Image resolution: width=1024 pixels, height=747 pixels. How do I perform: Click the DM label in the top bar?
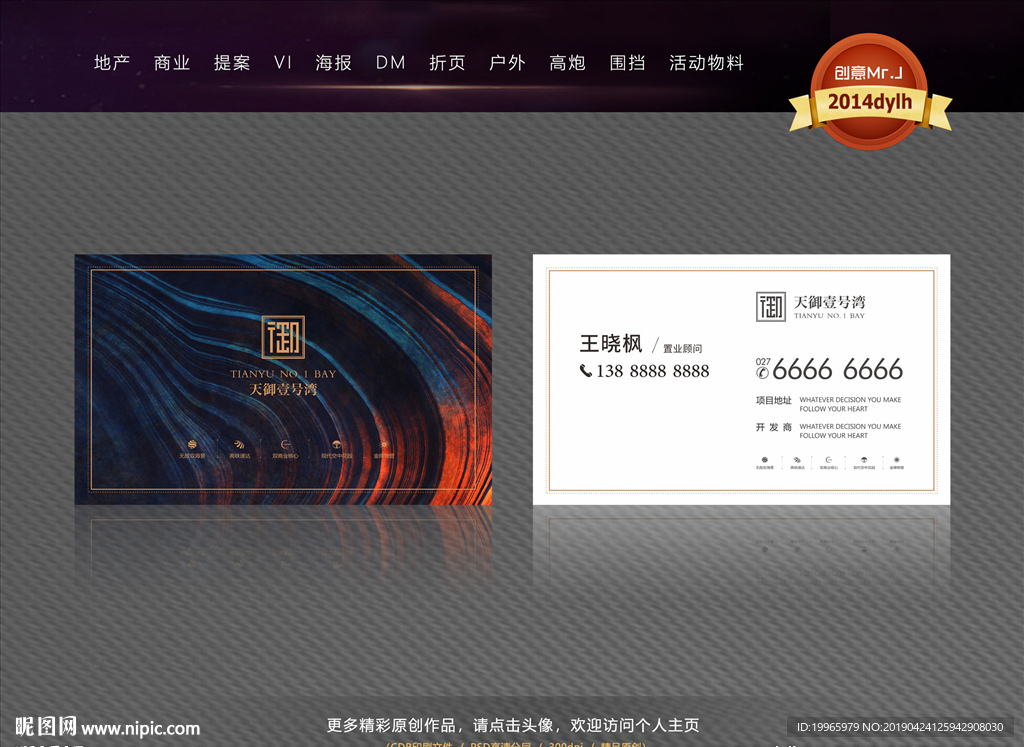pyautogui.click(x=391, y=63)
